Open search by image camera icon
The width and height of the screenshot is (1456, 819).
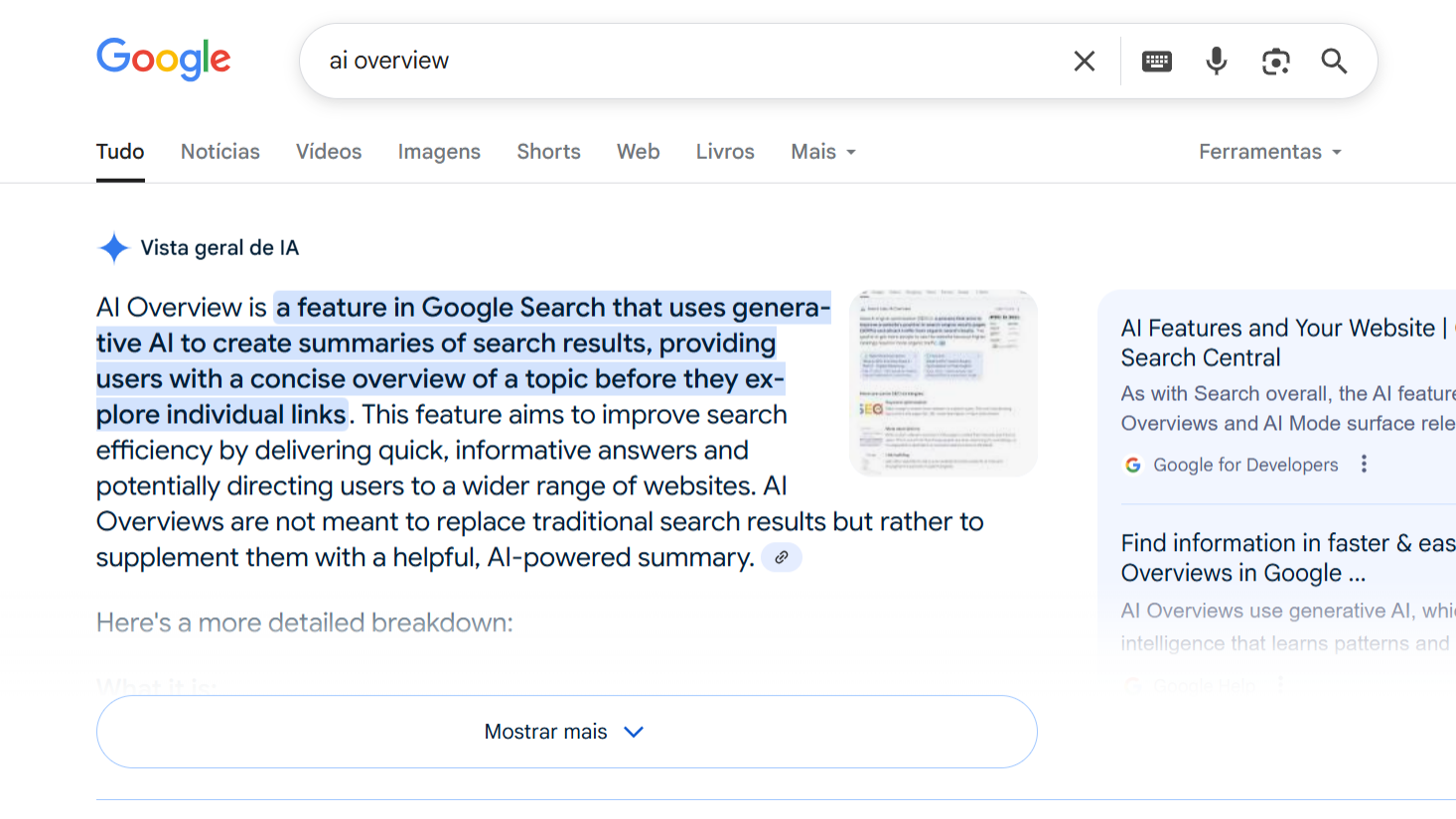tap(1275, 62)
